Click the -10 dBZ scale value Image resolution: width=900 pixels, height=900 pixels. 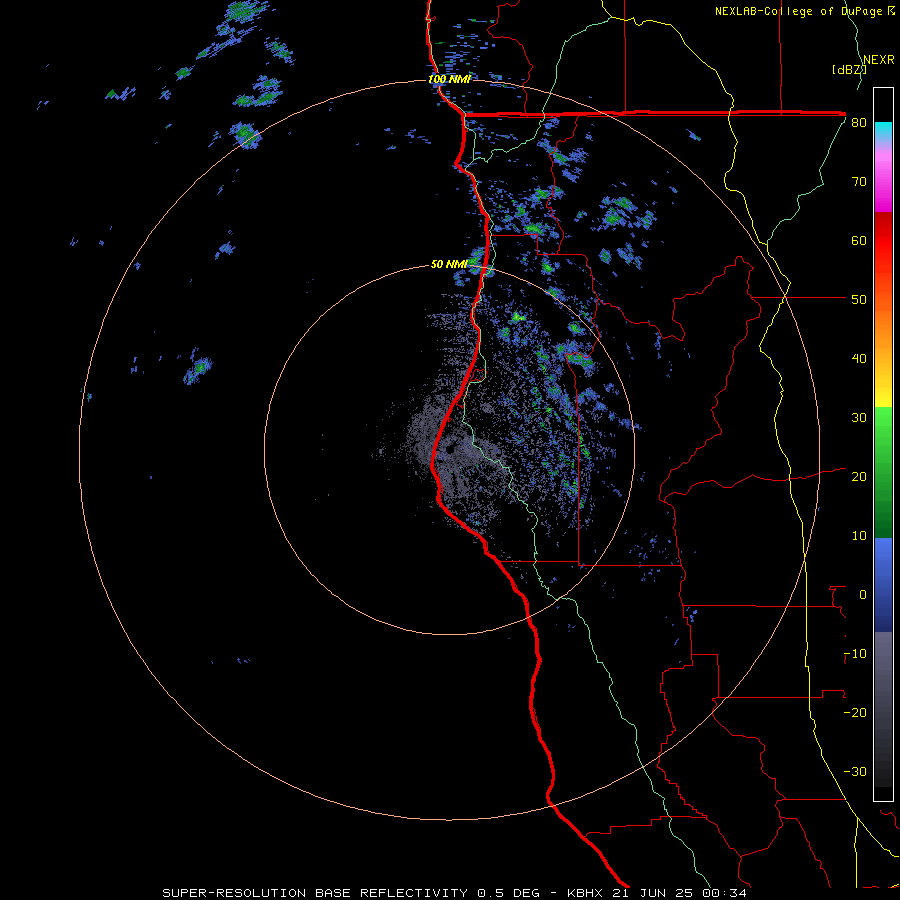(855, 654)
